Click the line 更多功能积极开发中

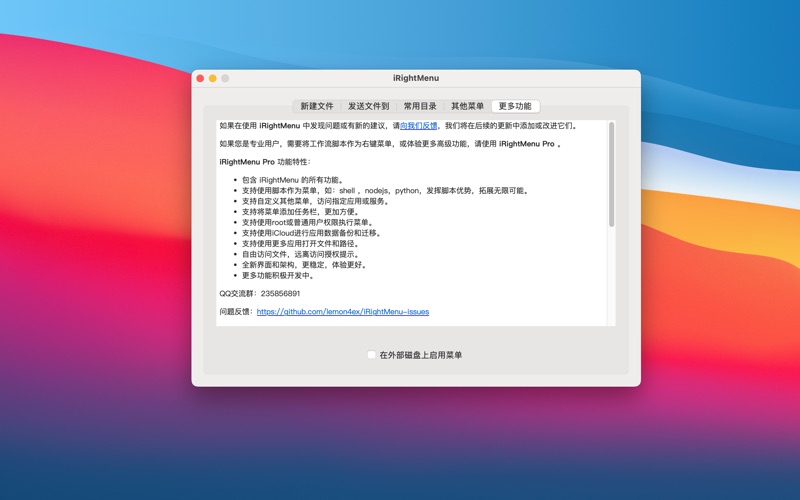(x=279, y=276)
